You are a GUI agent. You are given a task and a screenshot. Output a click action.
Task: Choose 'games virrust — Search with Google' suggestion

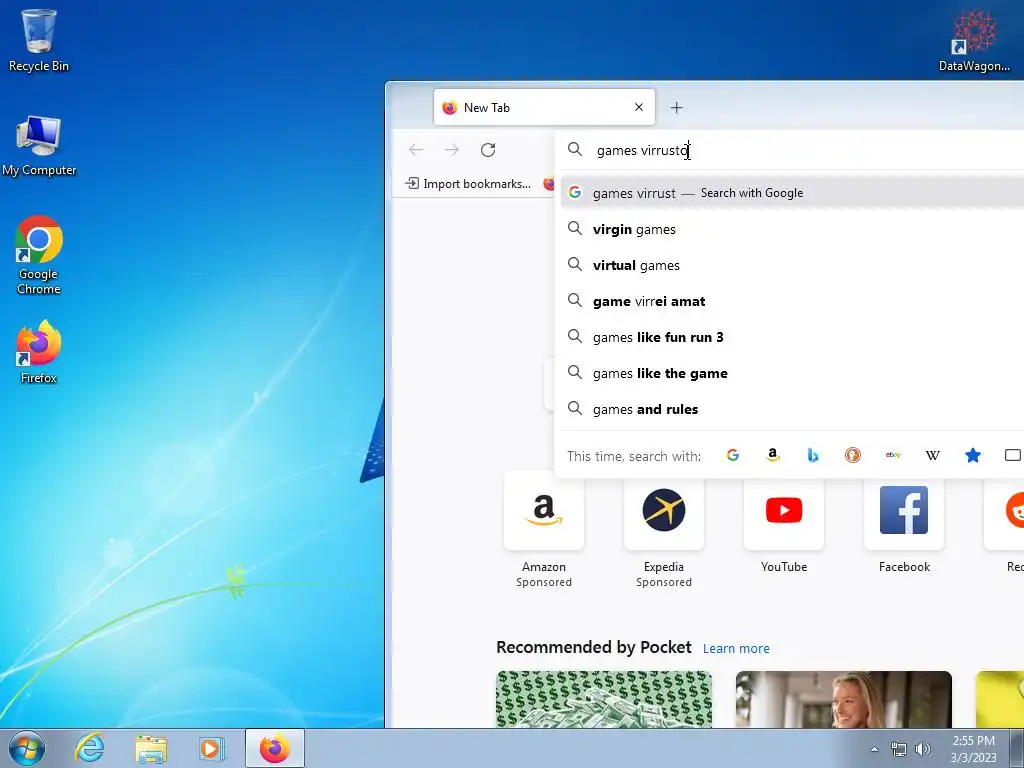(792, 193)
